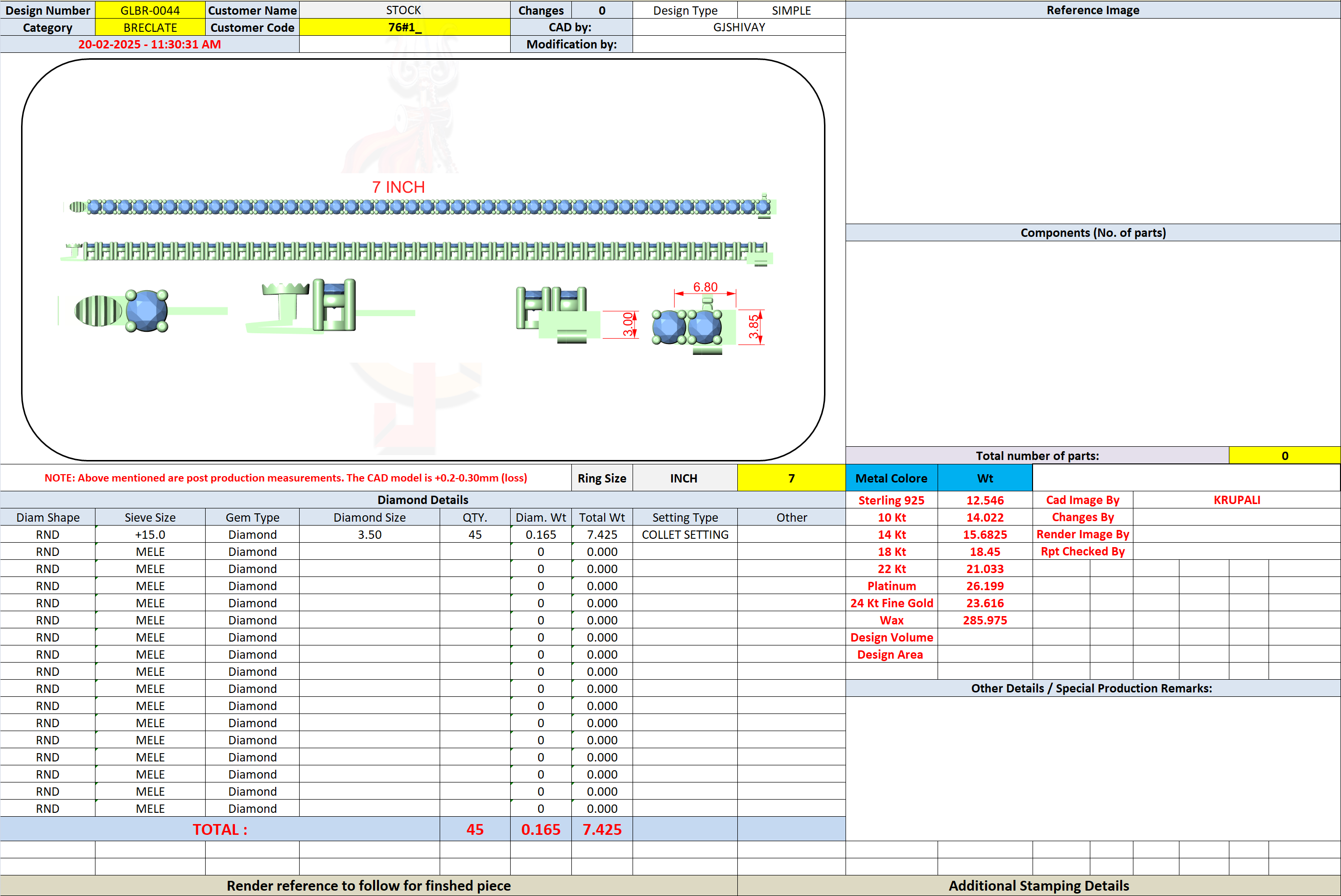Select the Sterling 925 weight 12.546
Viewport: 1341px width, 896px height.
[x=985, y=500]
